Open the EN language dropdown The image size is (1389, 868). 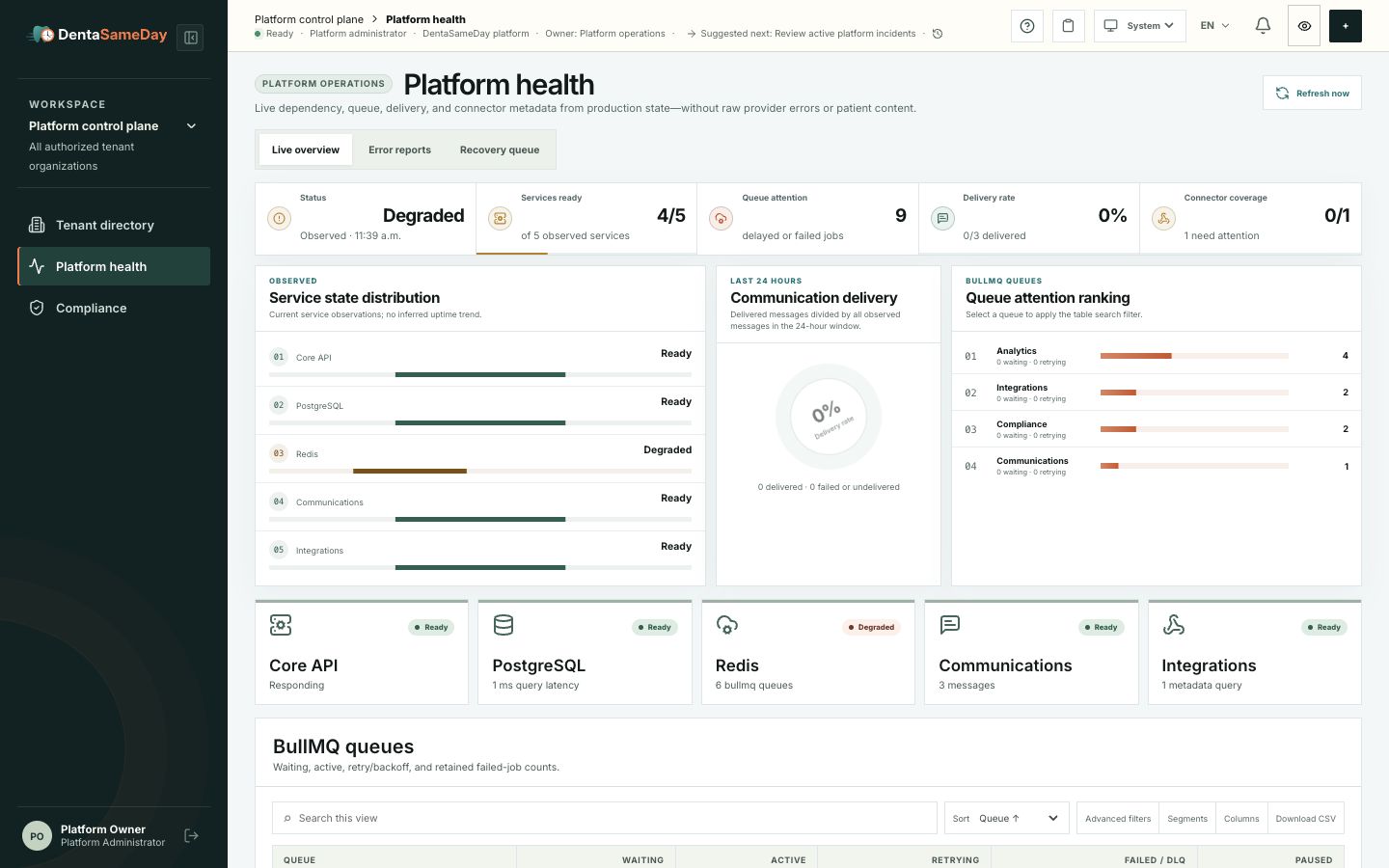[x=1214, y=26]
